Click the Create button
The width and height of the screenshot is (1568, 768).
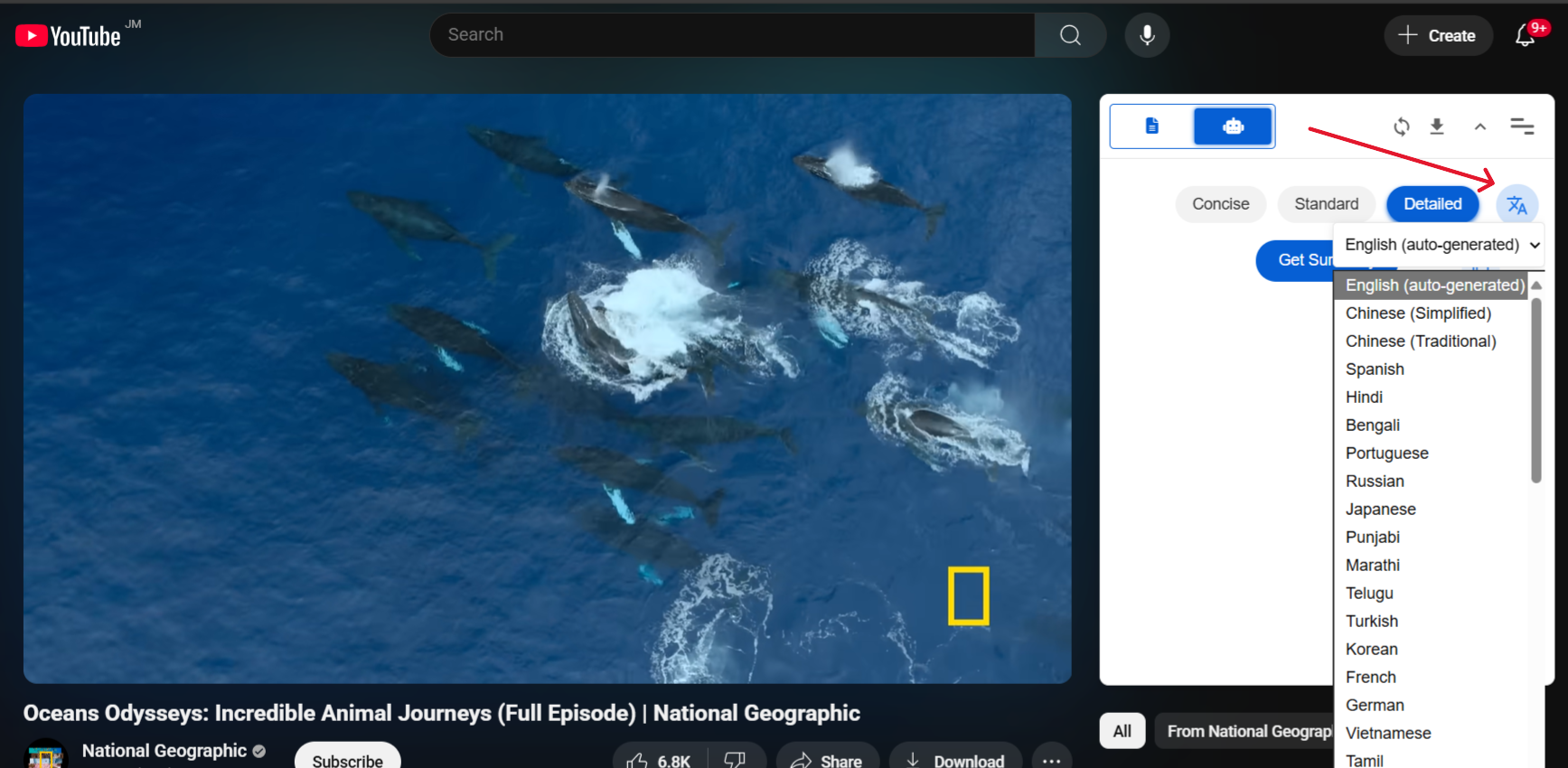1438,36
